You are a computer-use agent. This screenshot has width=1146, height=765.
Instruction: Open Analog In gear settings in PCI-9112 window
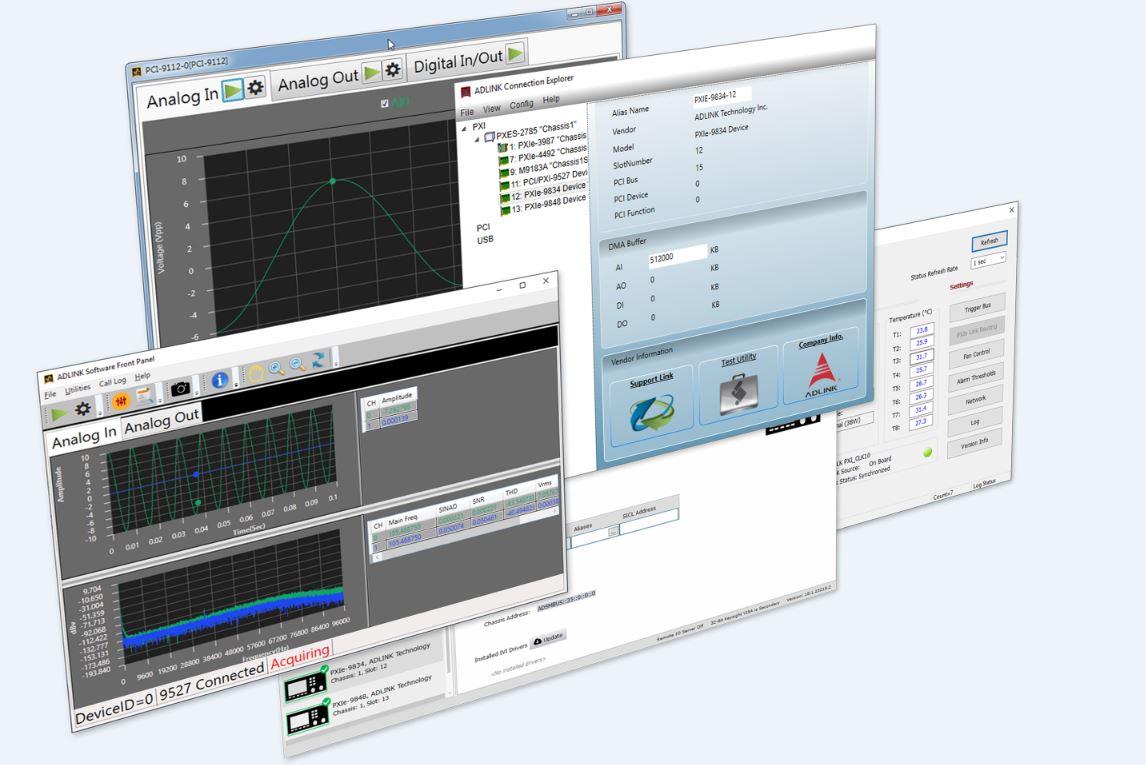tap(255, 88)
